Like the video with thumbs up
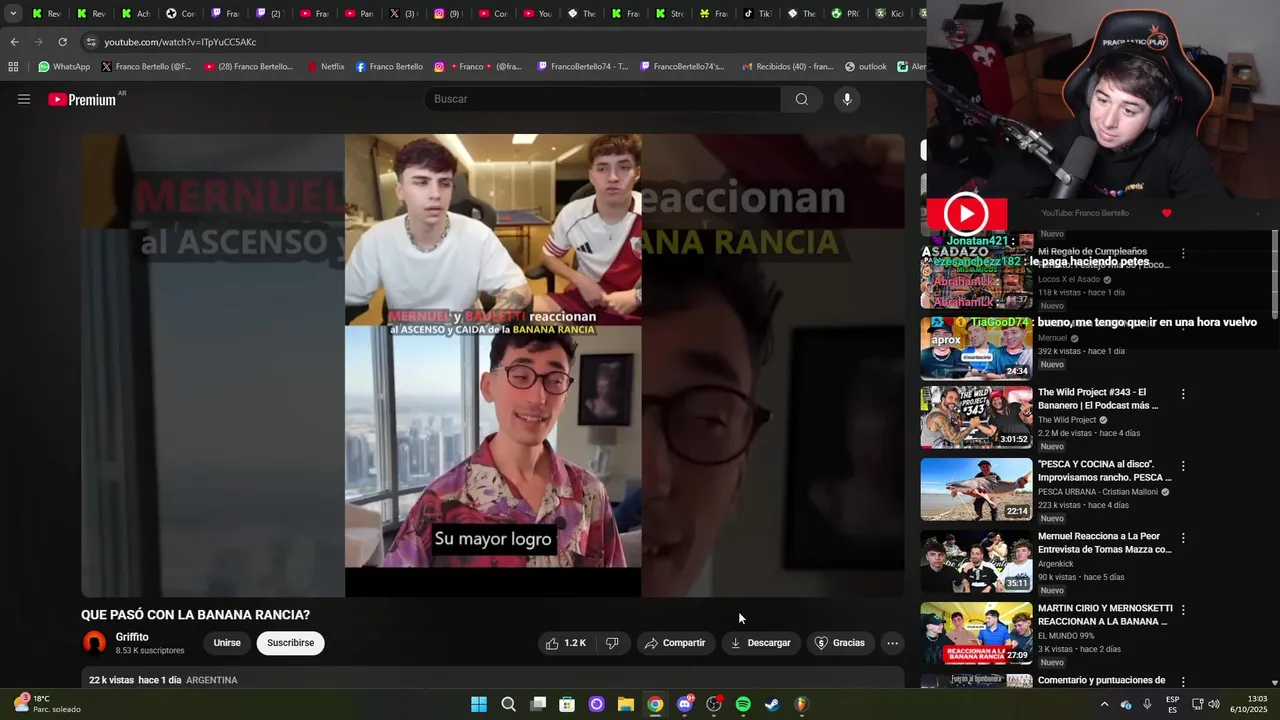The image size is (1280, 720). (x=565, y=643)
